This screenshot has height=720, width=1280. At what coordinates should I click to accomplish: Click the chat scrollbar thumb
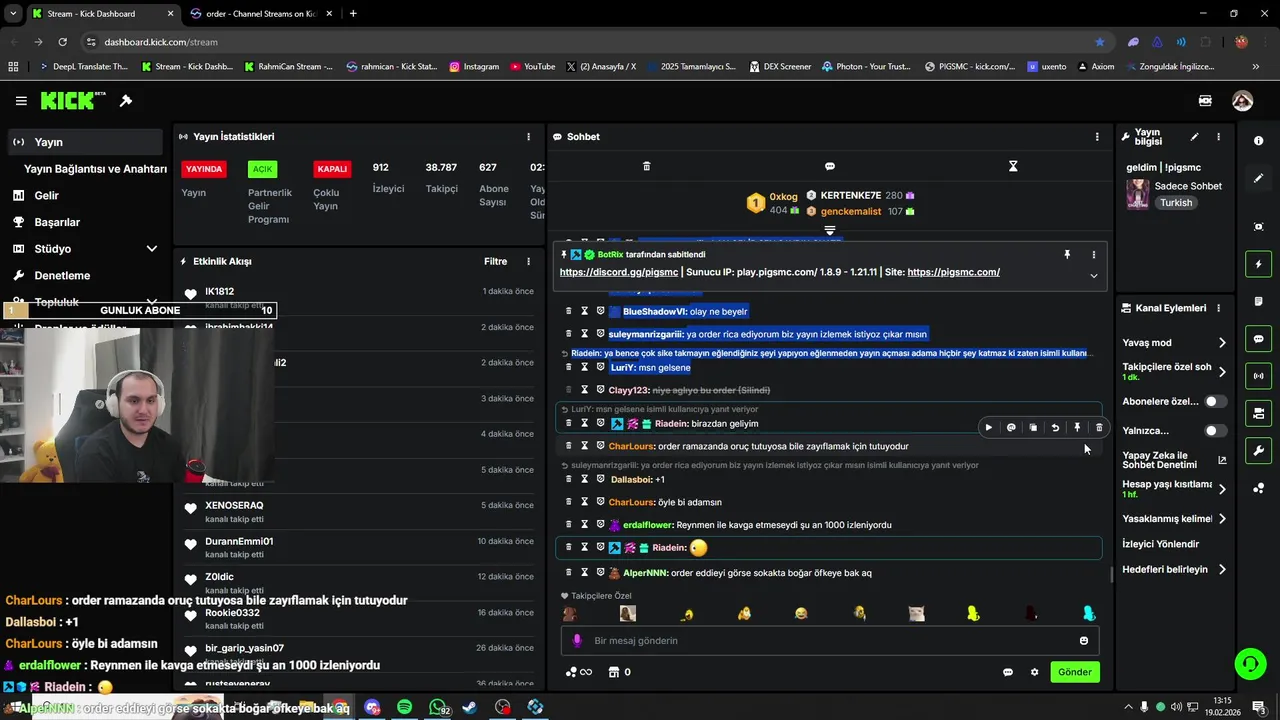coord(1111,575)
